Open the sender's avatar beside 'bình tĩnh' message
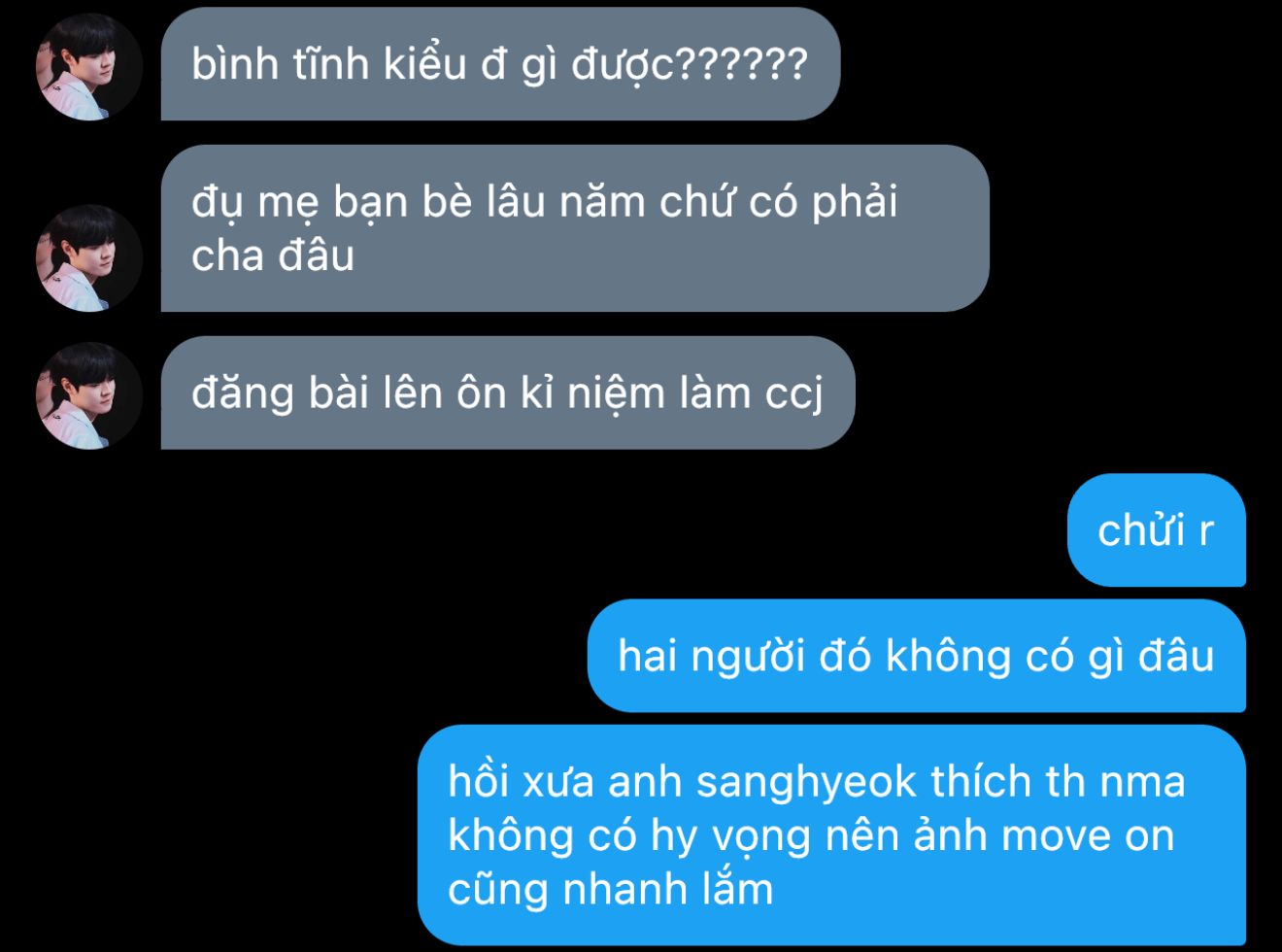 pyautogui.click(x=89, y=67)
